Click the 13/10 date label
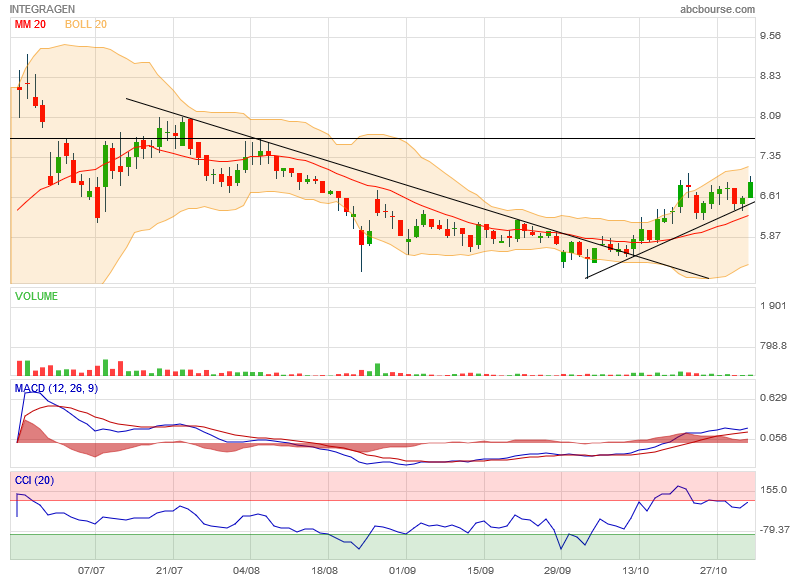Screen dimensions: 800x580 (x=636, y=570)
